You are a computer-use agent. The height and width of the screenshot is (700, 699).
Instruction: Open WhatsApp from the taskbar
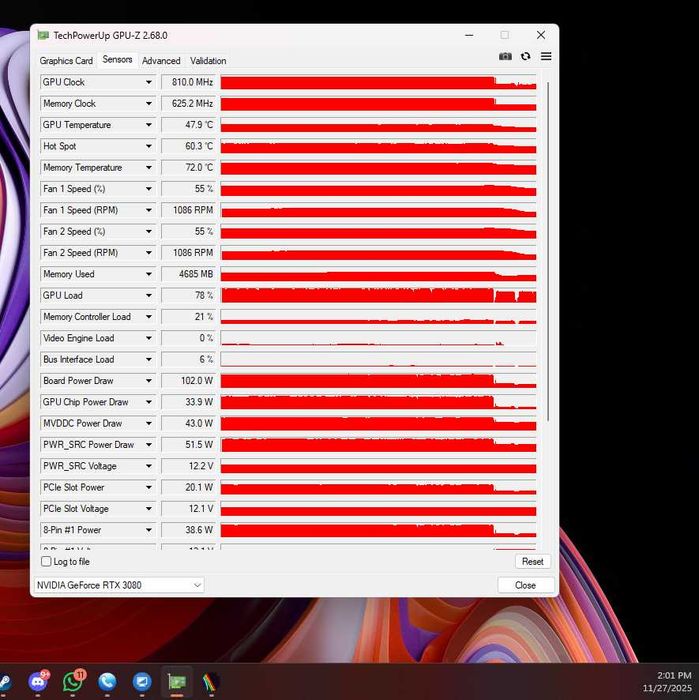coord(73,681)
